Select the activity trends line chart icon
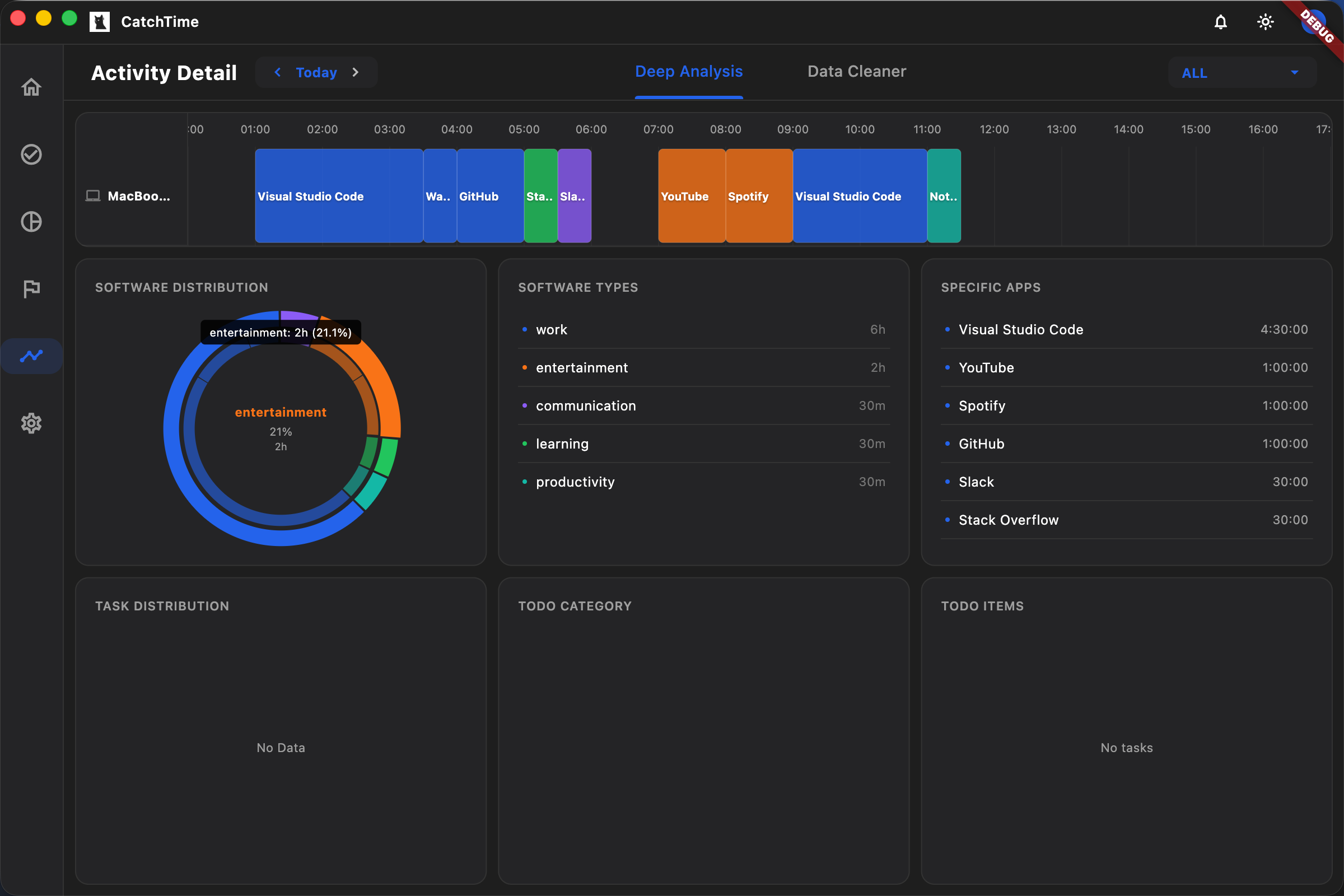The image size is (1344, 896). coord(31,356)
